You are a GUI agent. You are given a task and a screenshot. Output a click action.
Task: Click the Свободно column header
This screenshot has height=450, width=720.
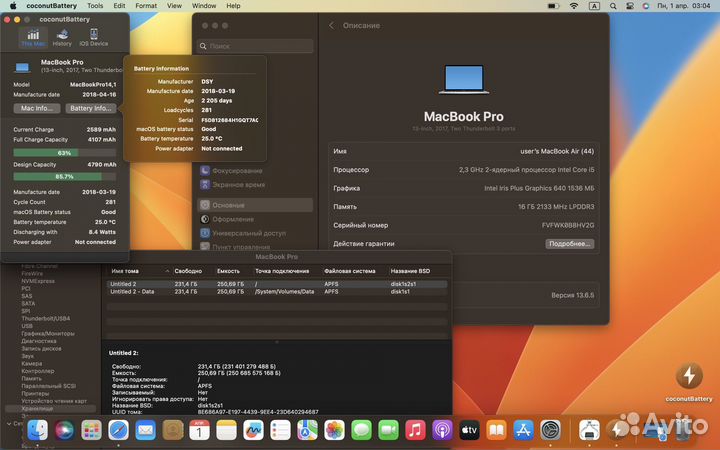pos(188,271)
